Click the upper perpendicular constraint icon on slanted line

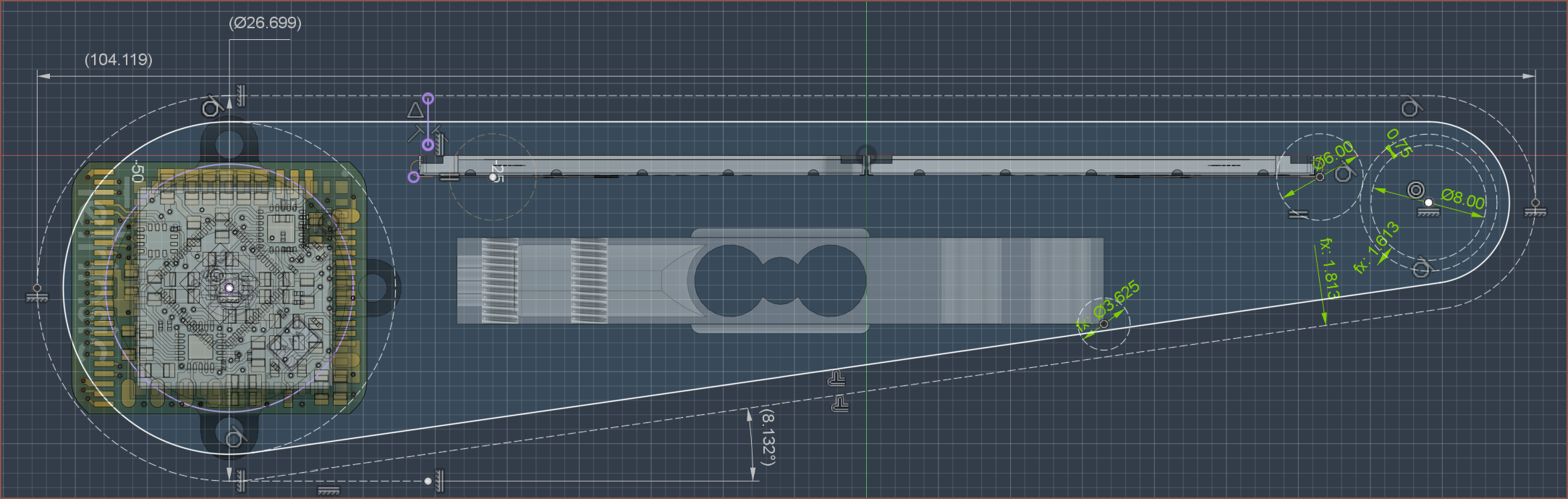pos(837,379)
